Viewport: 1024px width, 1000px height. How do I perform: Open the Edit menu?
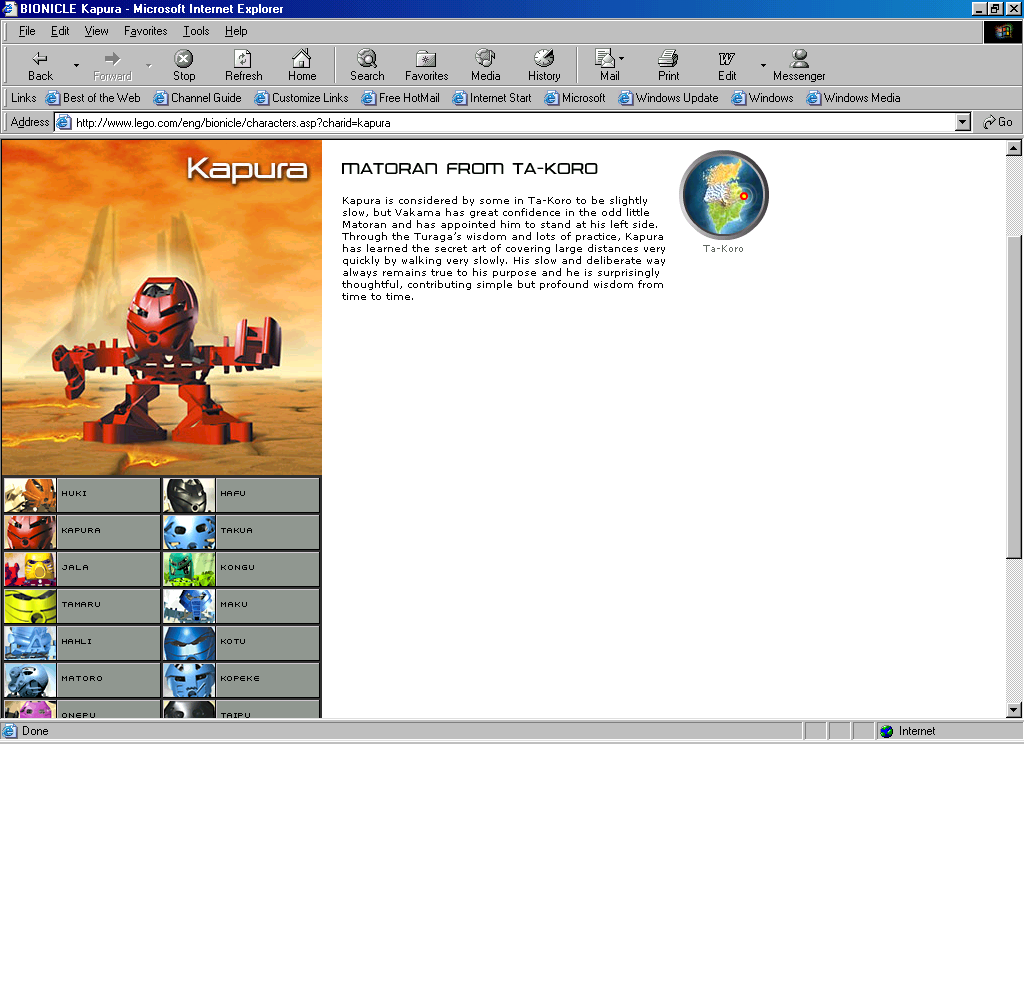coord(60,31)
